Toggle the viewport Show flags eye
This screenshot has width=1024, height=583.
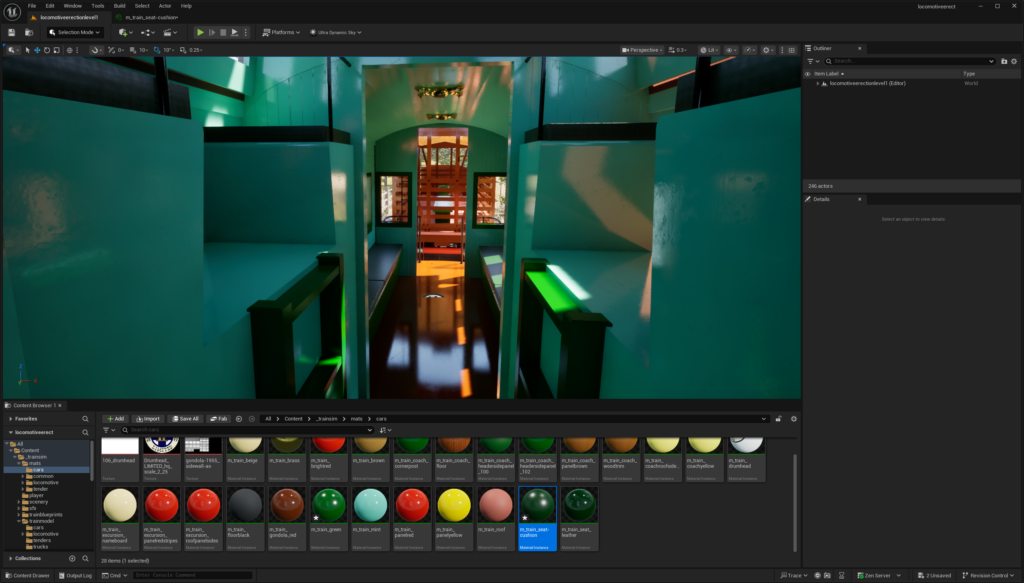pos(731,50)
